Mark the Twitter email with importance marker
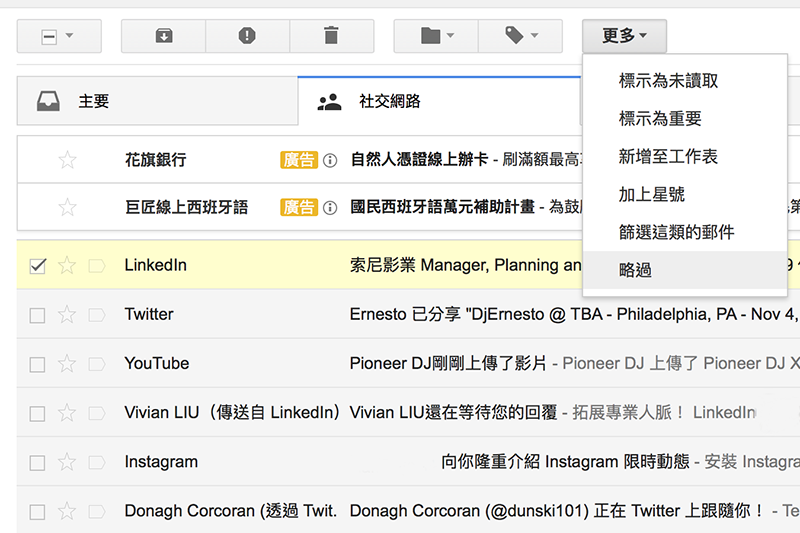800x533 pixels. pyautogui.click(x=97, y=315)
